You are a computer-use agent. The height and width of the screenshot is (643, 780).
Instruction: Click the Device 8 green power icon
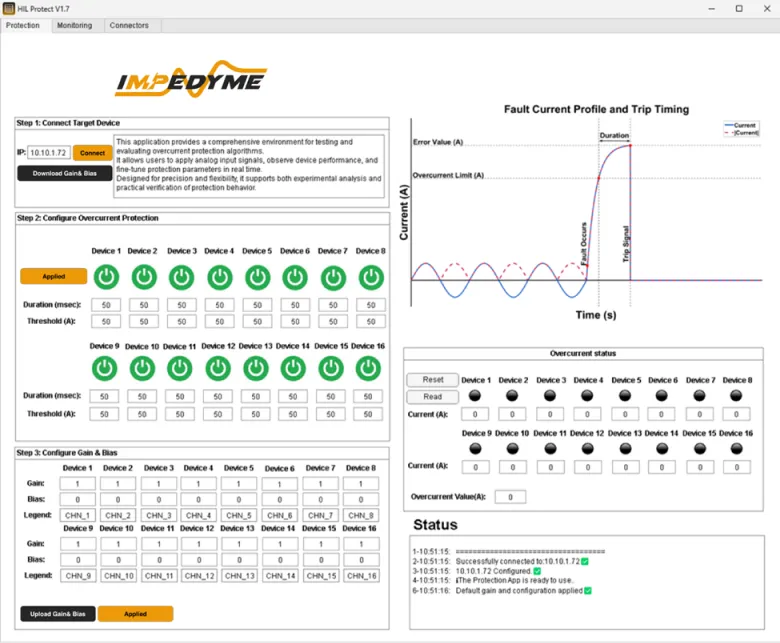point(370,276)
